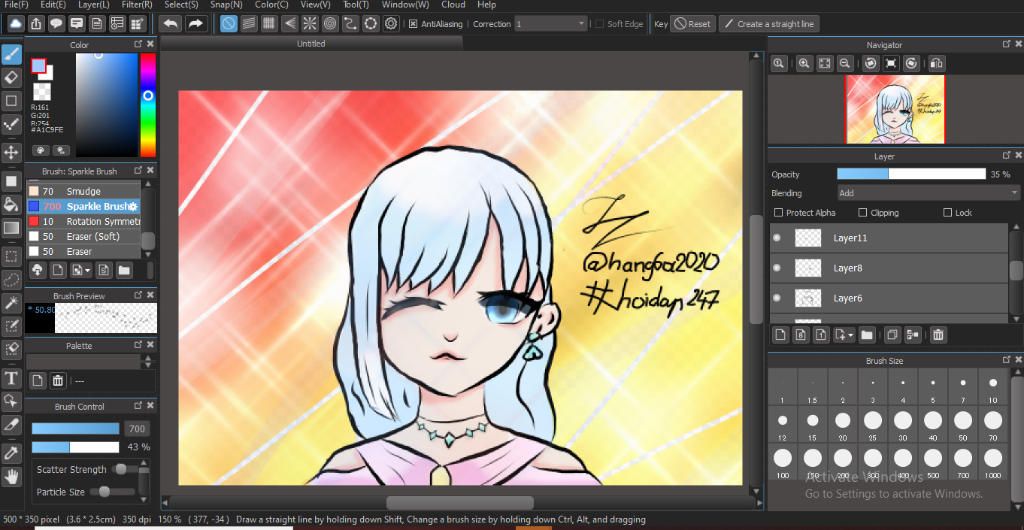Select the Brush tool in the left toolbar

[11, 55]
